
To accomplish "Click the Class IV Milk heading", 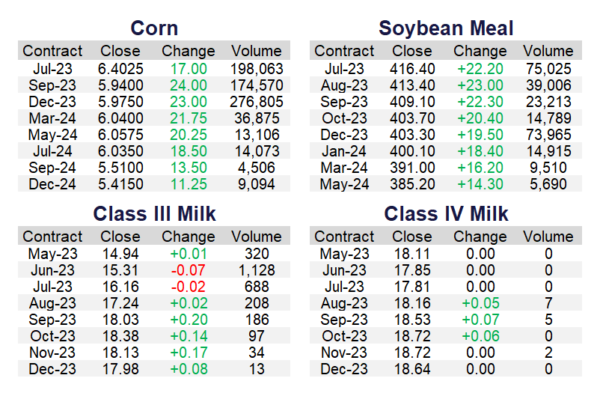I will click(x=446, y=214).
